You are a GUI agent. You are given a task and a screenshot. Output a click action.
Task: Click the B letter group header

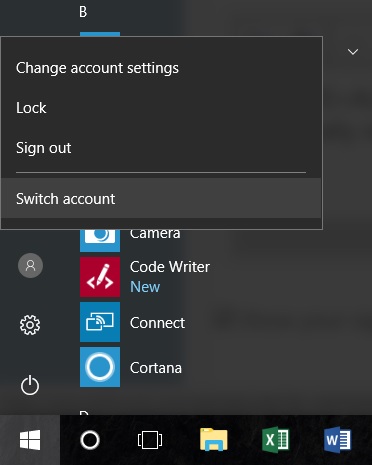(83, 12)
